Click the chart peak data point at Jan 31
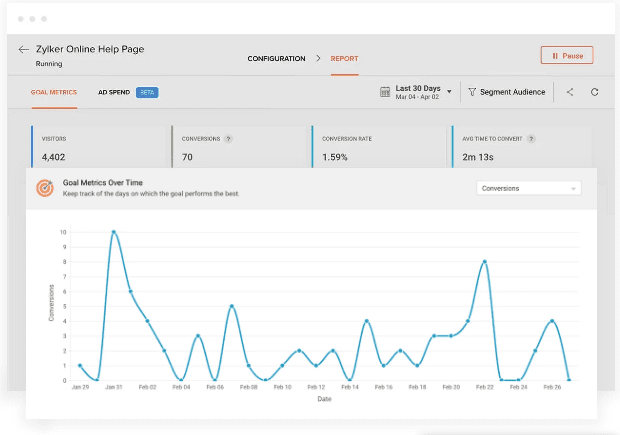The width and height of the screenshot is (620, 435). point(113,232)
